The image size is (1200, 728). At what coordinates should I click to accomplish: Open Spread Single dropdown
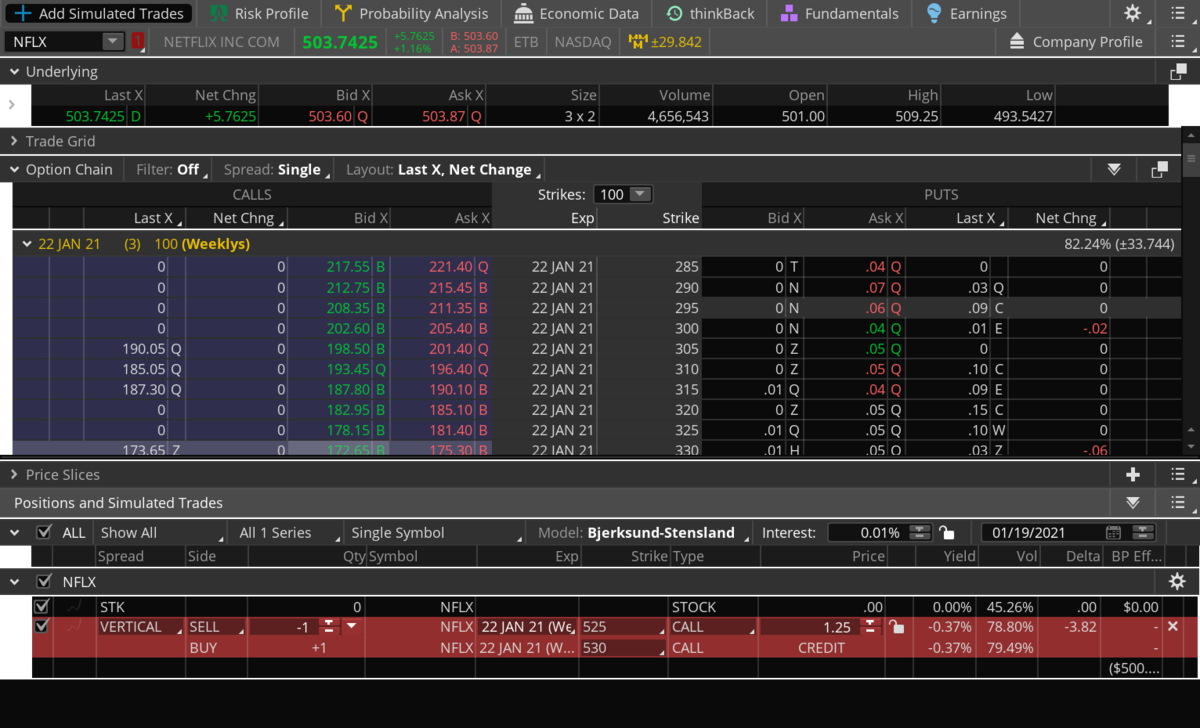275,170
